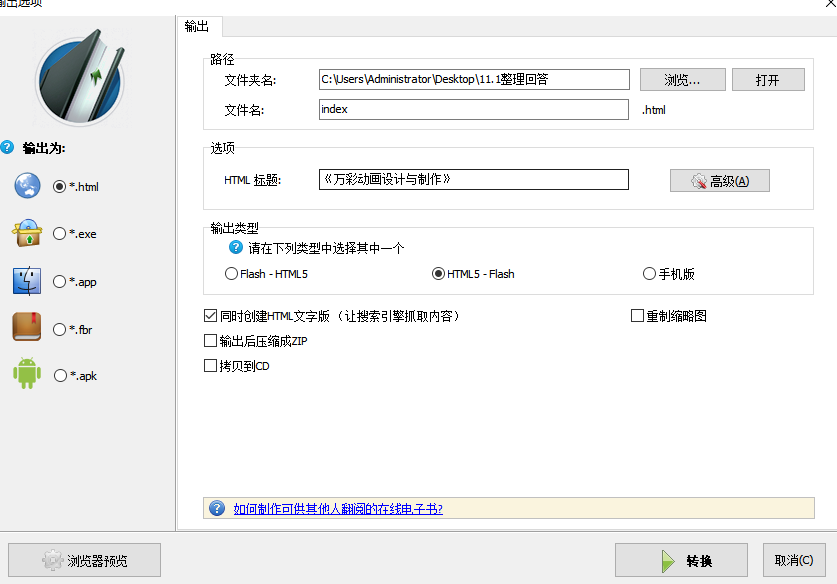Select the *.app output radio button
The width and height of the screenshot is (837, 584).
[59, 282]
